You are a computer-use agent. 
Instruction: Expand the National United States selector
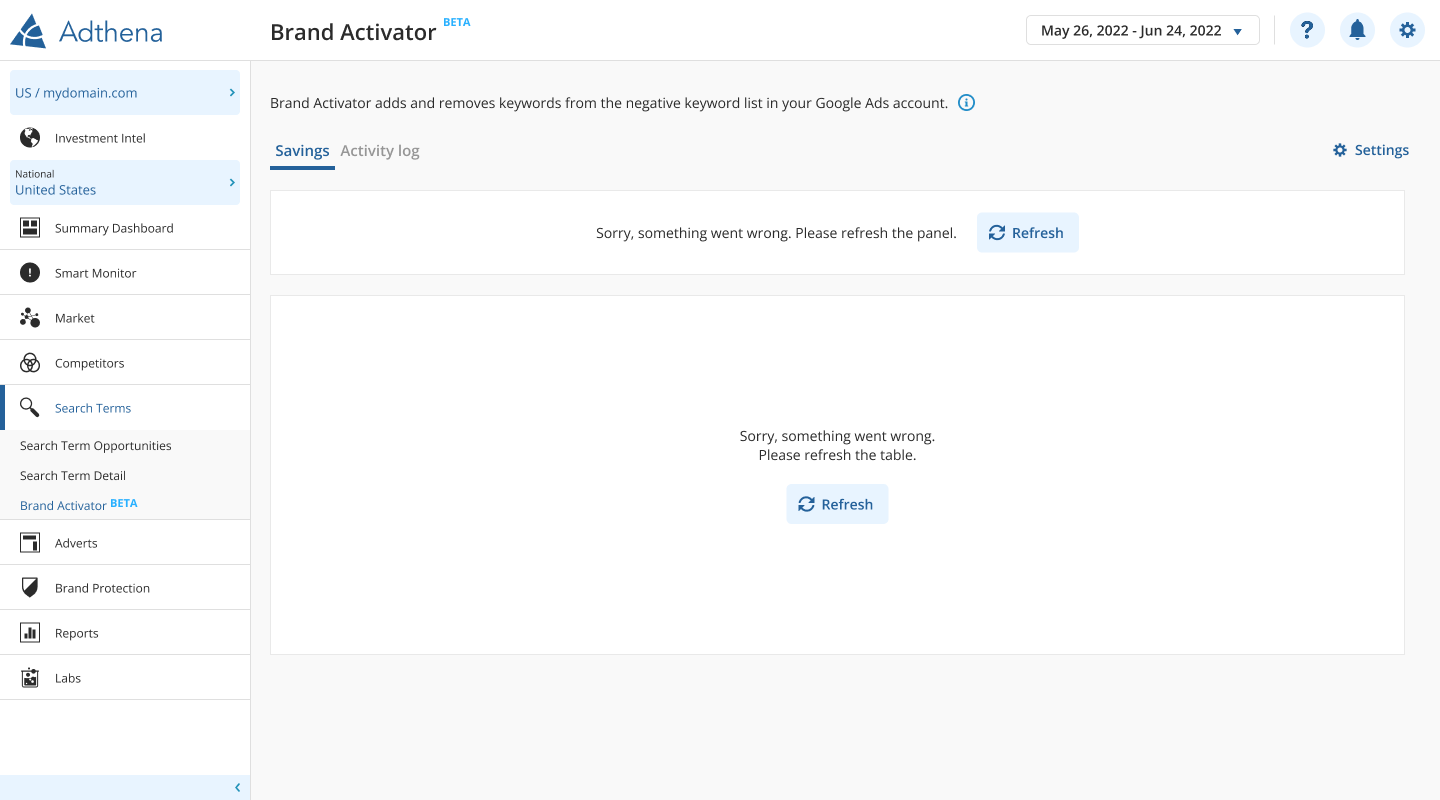pos(125,182)
